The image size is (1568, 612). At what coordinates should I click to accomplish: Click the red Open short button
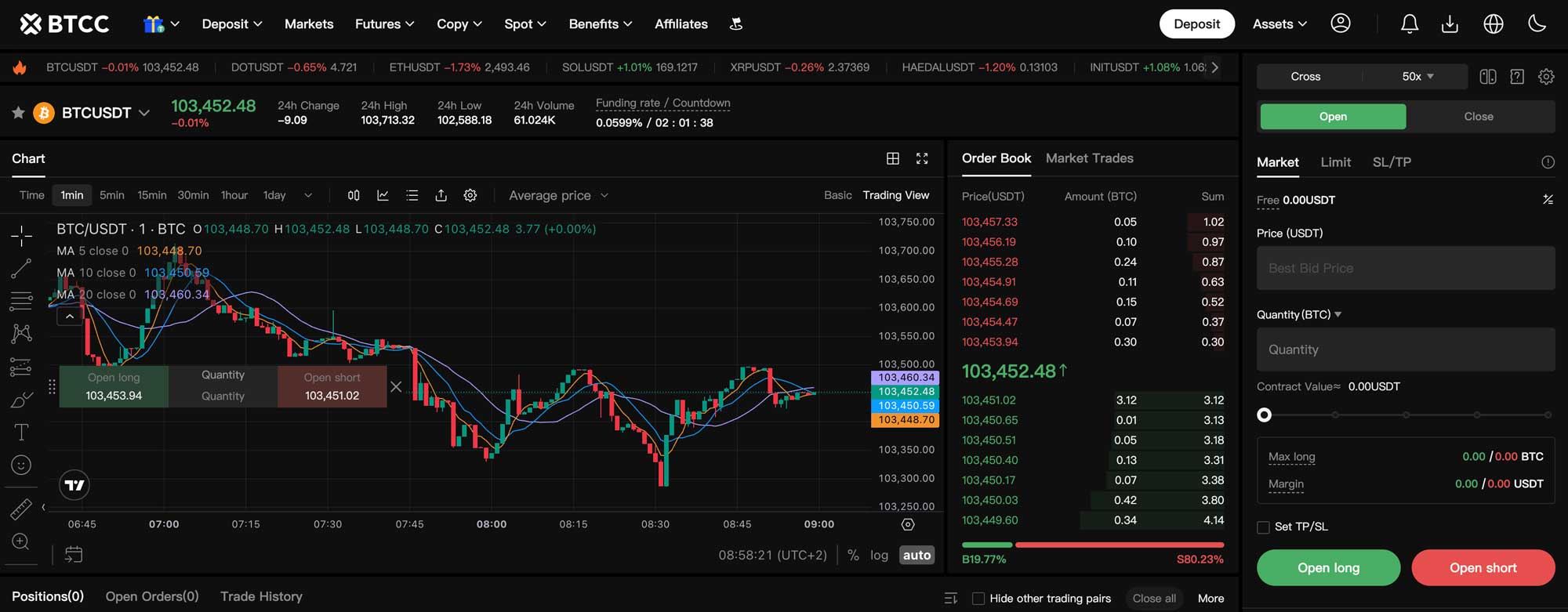click(x=1483, y=567)
